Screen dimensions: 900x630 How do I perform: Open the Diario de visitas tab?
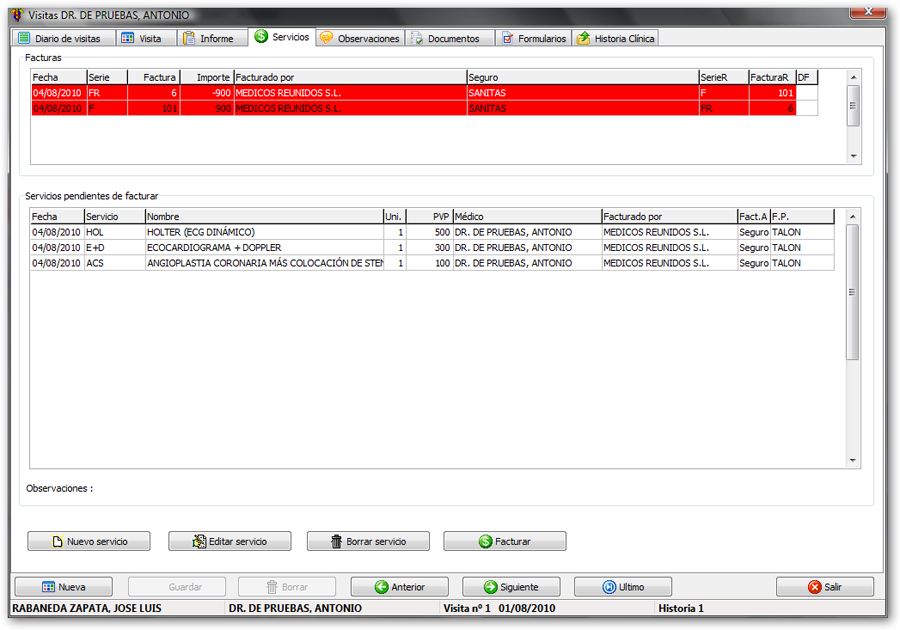[x=60, y=38]
